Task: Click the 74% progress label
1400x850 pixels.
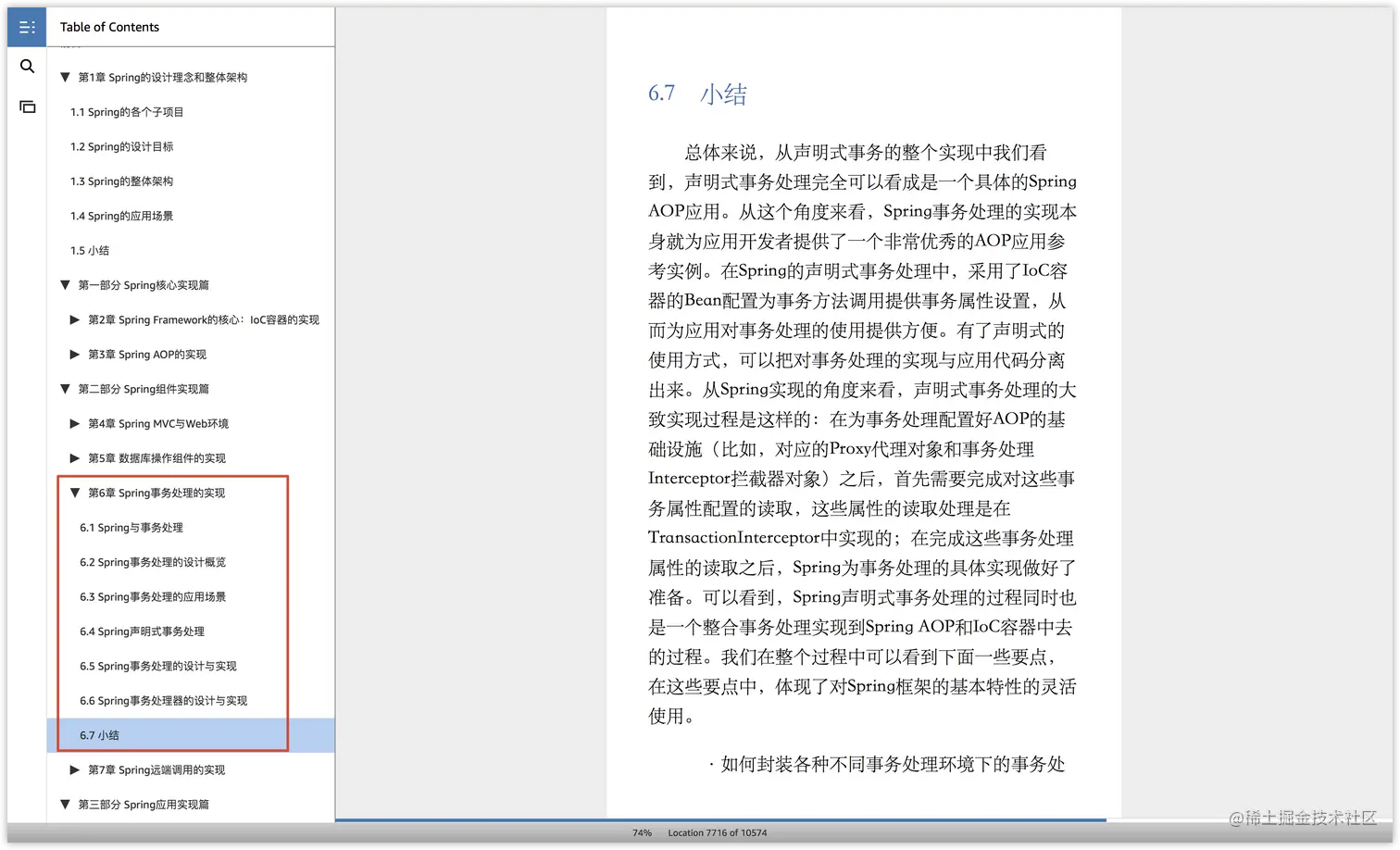Action: click(642, 833)
